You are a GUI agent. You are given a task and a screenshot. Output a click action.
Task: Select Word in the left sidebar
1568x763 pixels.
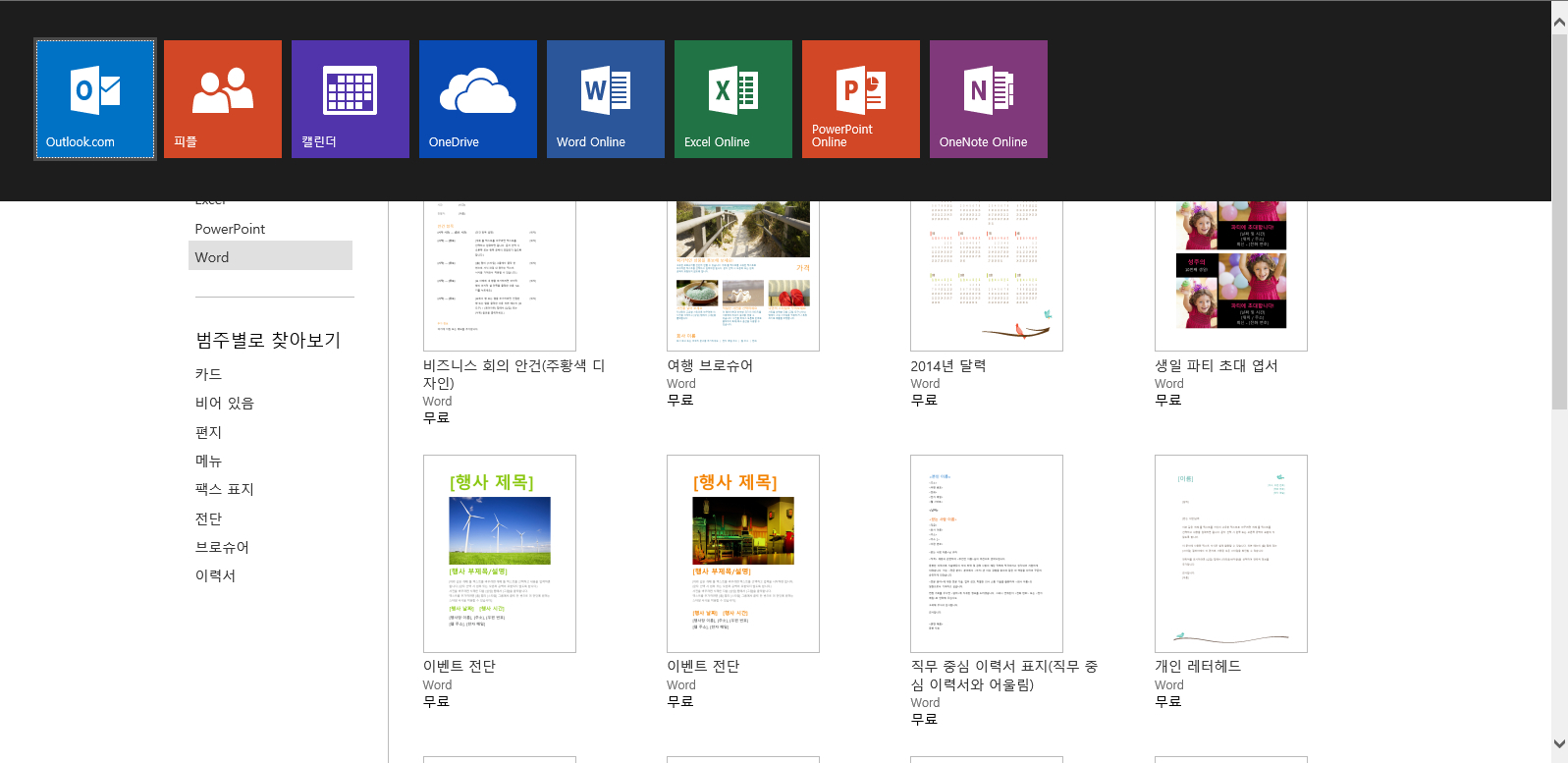coord(270,256)
